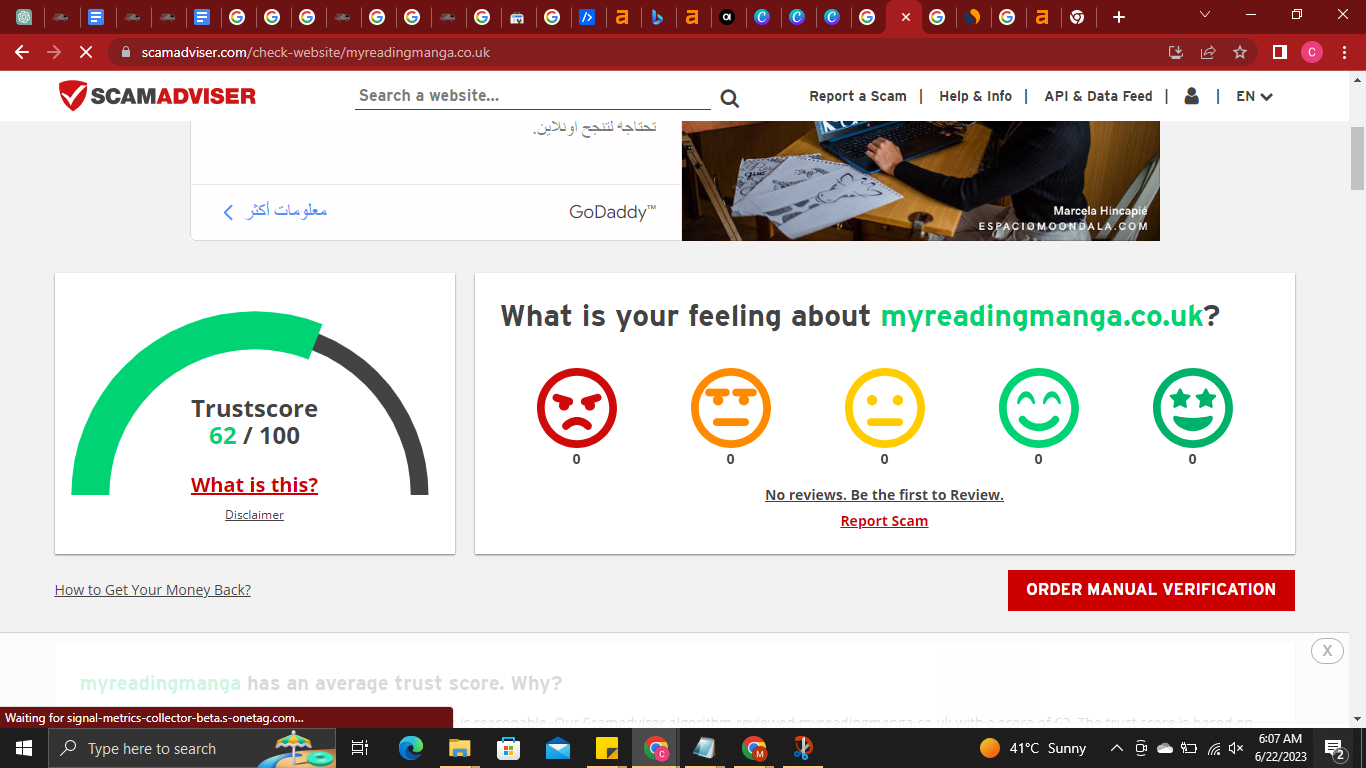Viewport: 1366px width, 768px height.
Task: Click the "What is this?" link
Action: click(255, 485)
